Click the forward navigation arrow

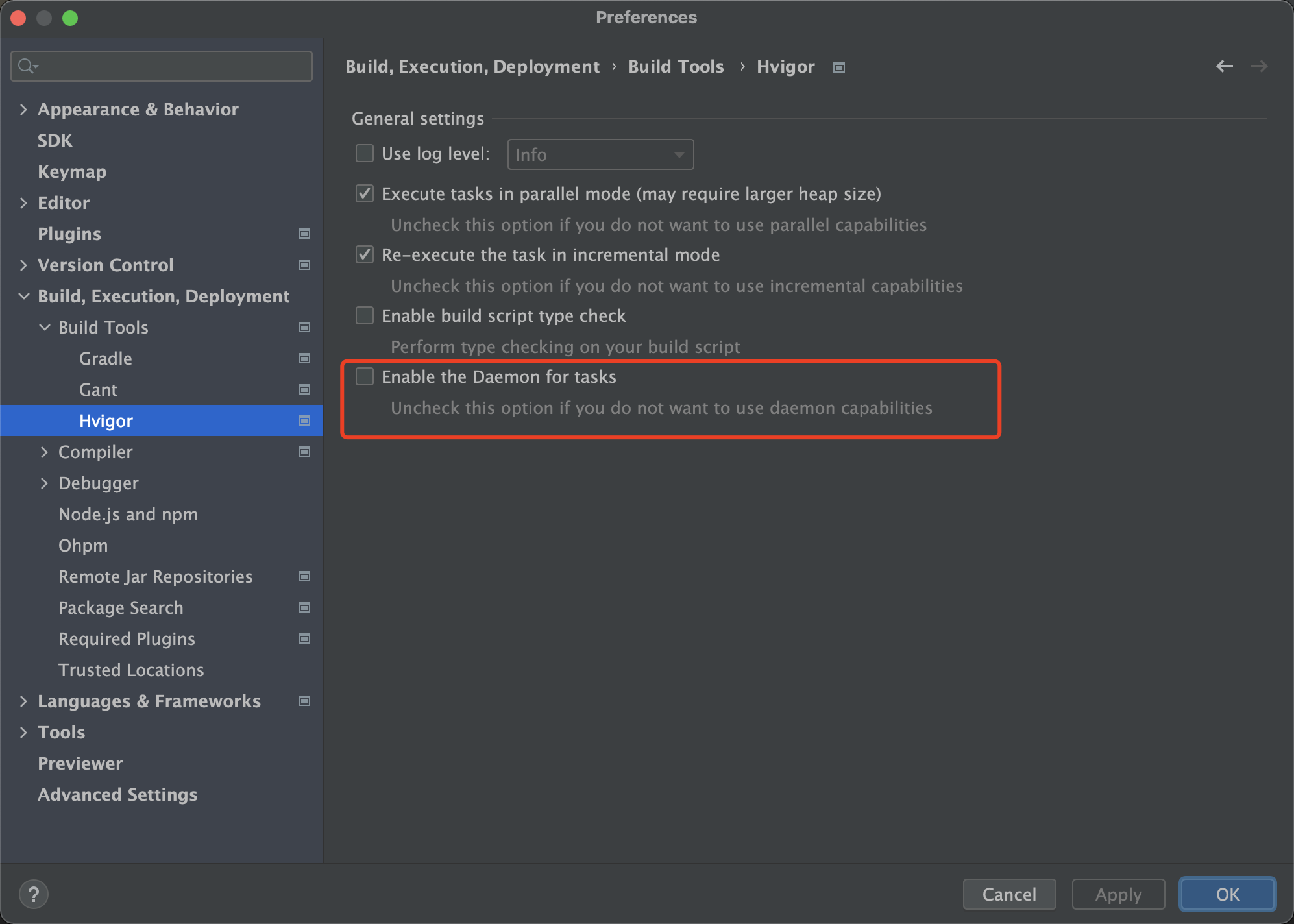[1259, 66]
